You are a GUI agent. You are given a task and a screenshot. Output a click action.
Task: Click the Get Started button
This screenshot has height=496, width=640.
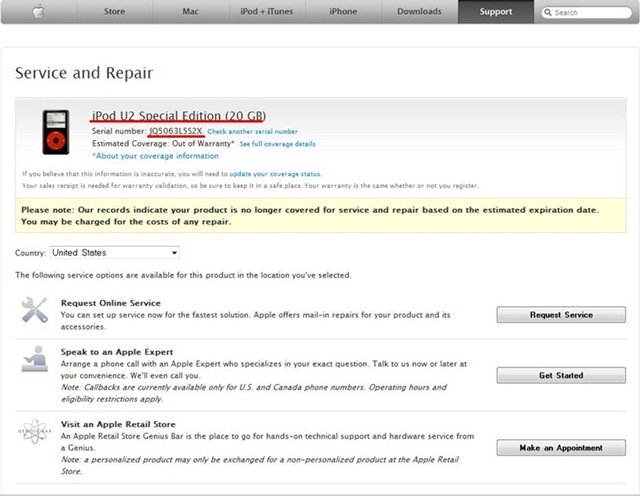(x=561, y=375)
